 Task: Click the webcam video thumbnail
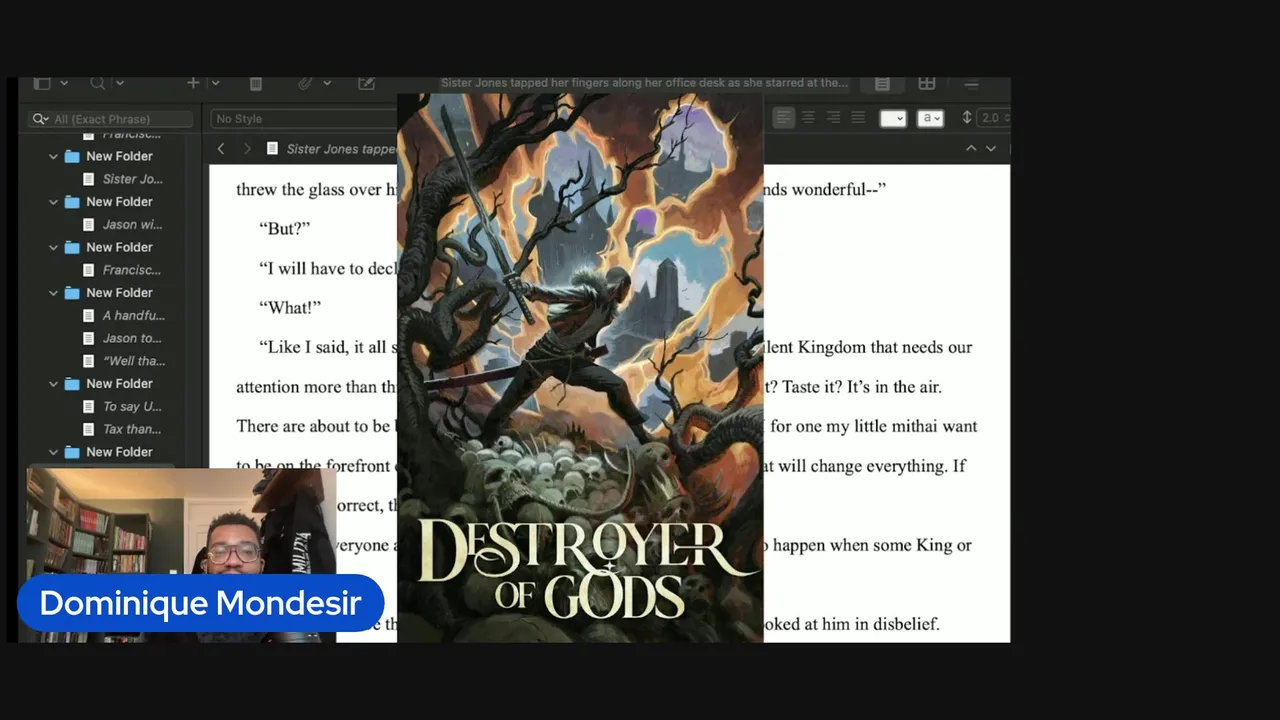click(181, 555)
